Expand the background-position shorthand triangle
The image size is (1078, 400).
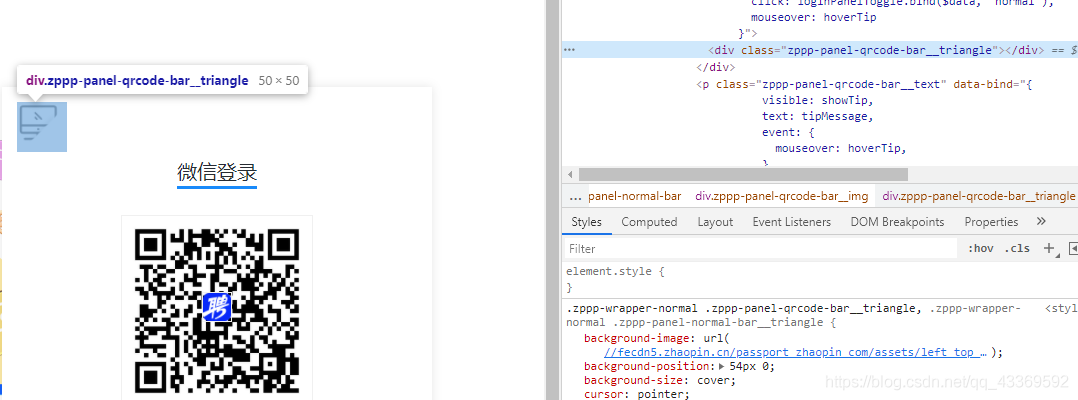(720, 366)
